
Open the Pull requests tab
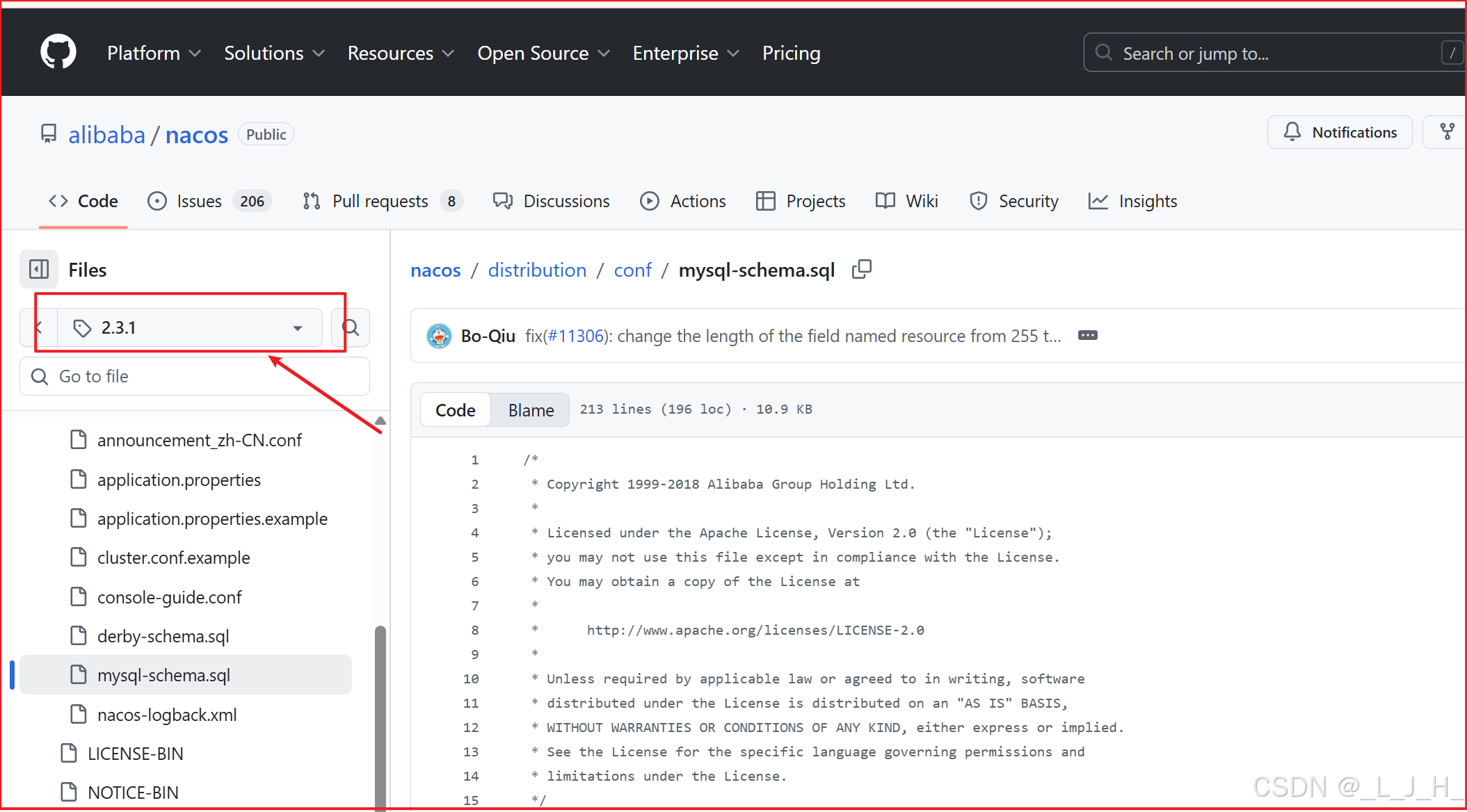click(382, 201)
